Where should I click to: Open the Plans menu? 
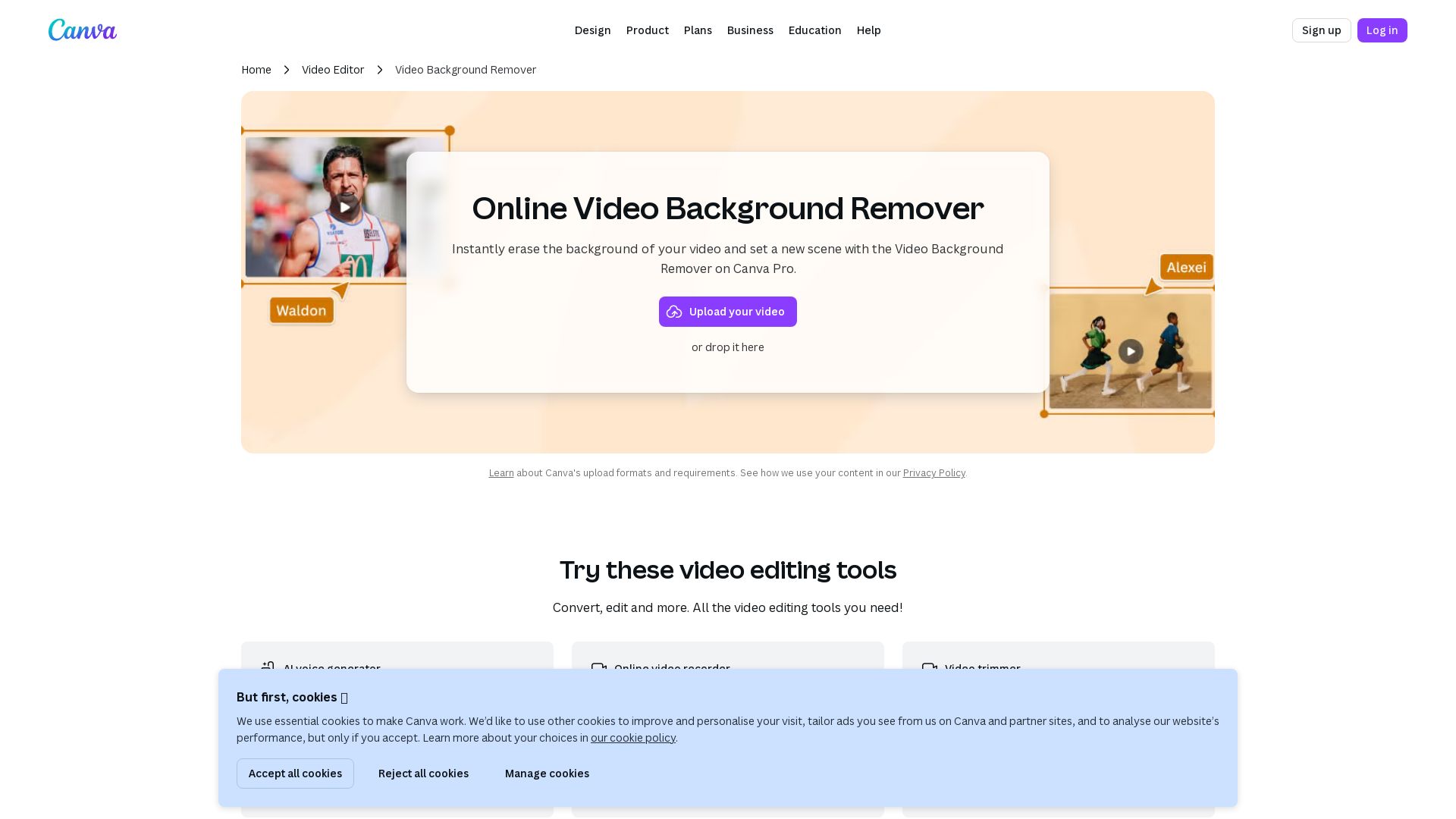(698, 30)
